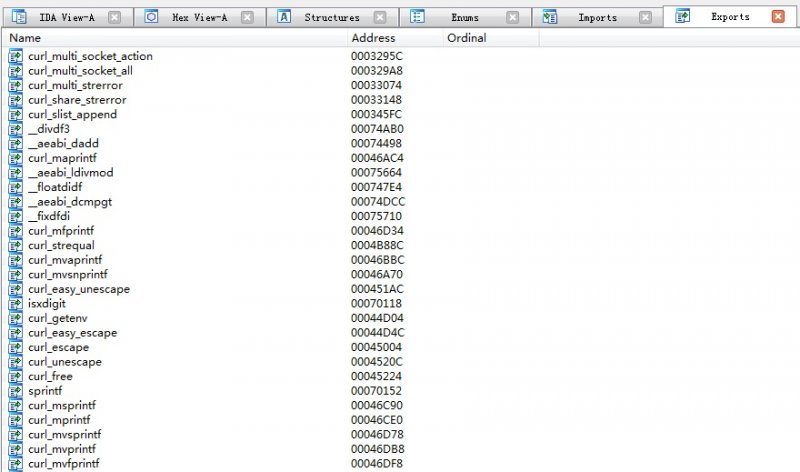Click address 000329A8
The height and width of the screenshot is (472, 800).
(x=377, y=70)
